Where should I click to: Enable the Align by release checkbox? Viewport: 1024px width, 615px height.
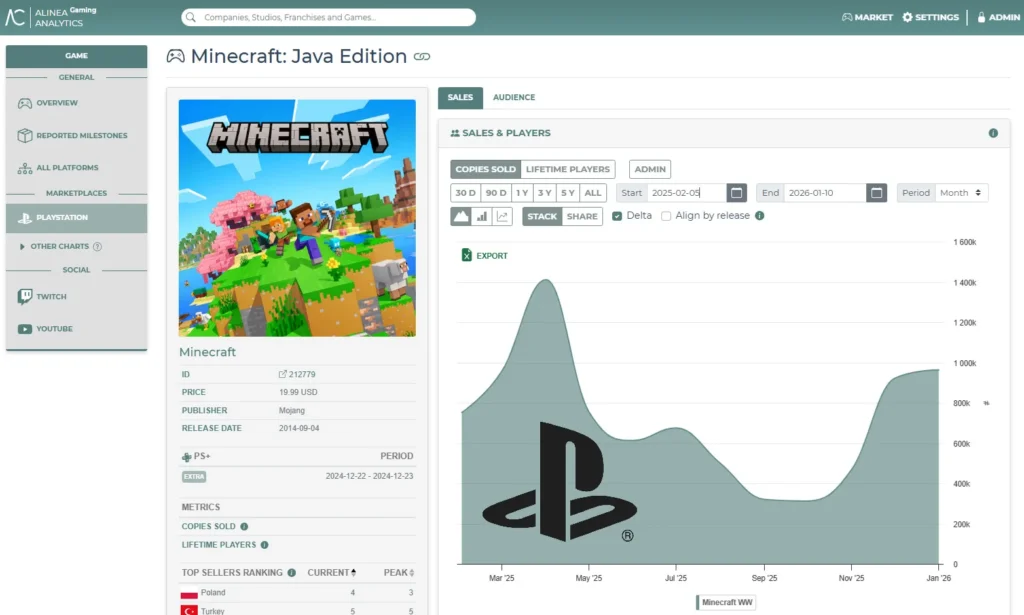tap(666, 216)
